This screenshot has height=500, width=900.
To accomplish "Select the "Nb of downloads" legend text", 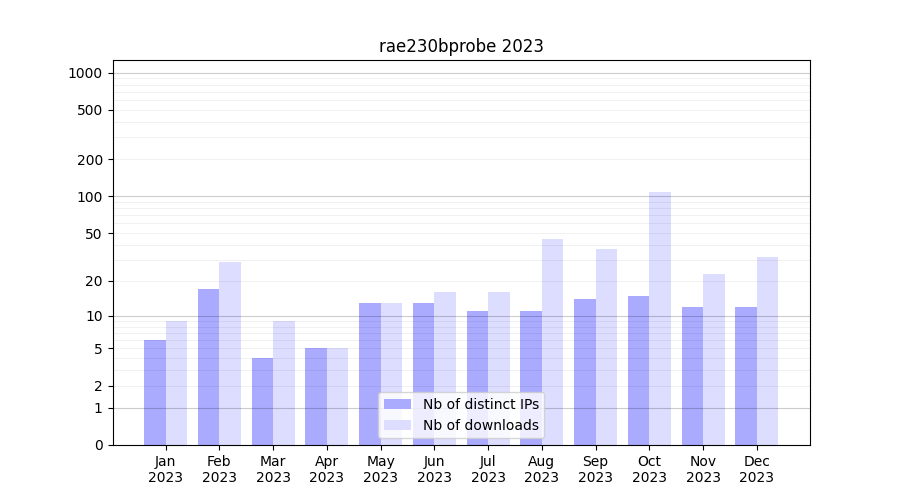I will (480, 425).
